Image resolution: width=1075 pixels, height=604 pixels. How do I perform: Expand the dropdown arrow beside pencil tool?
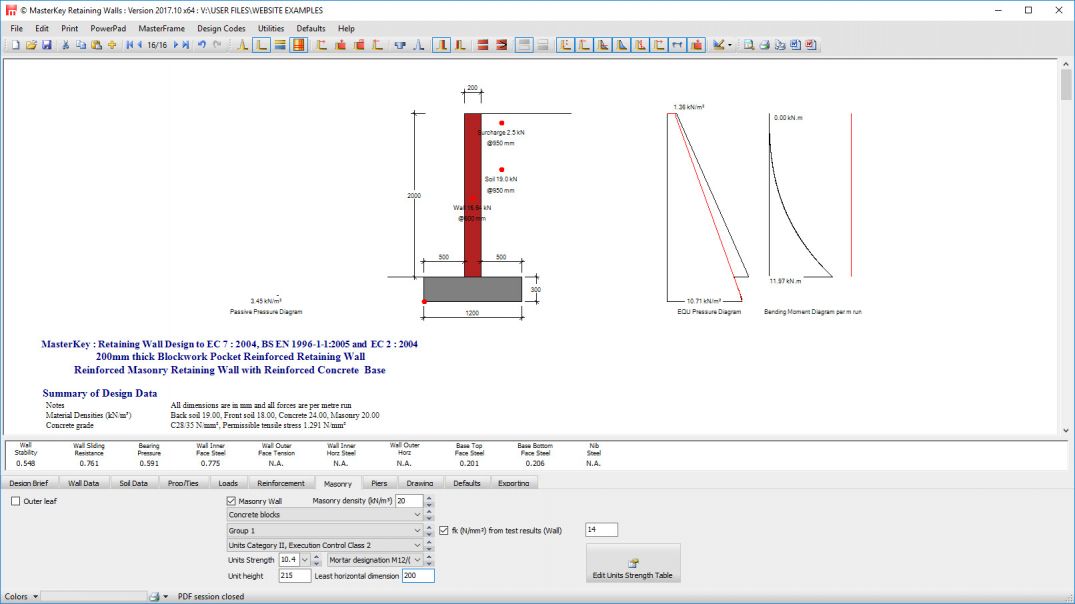(729, 45)
